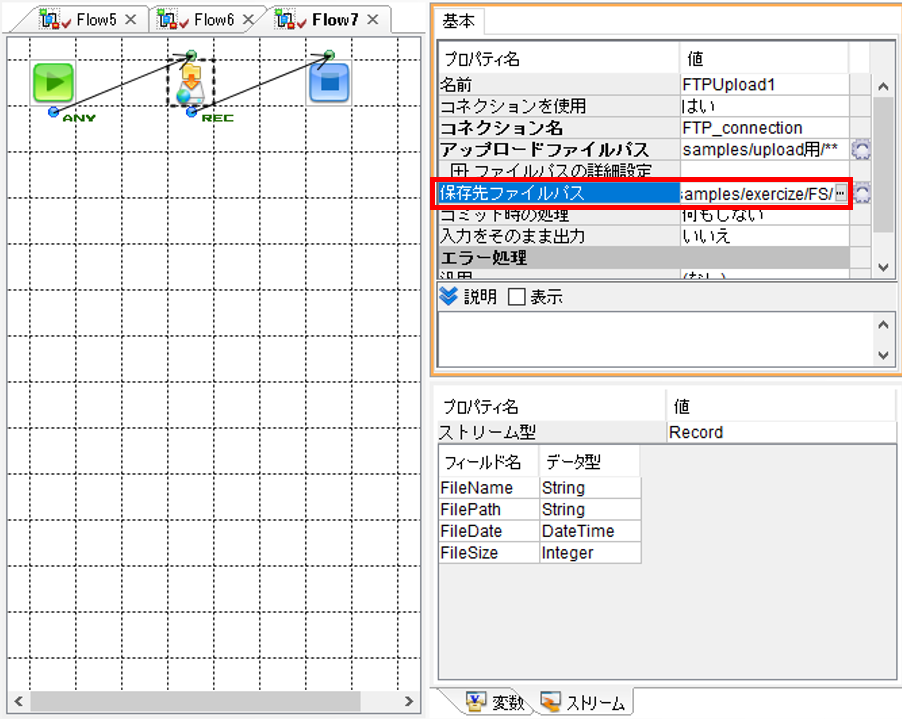Click the upper プロパティ名 column header
Screen dimensions: 902x719
tap(559, 58)
